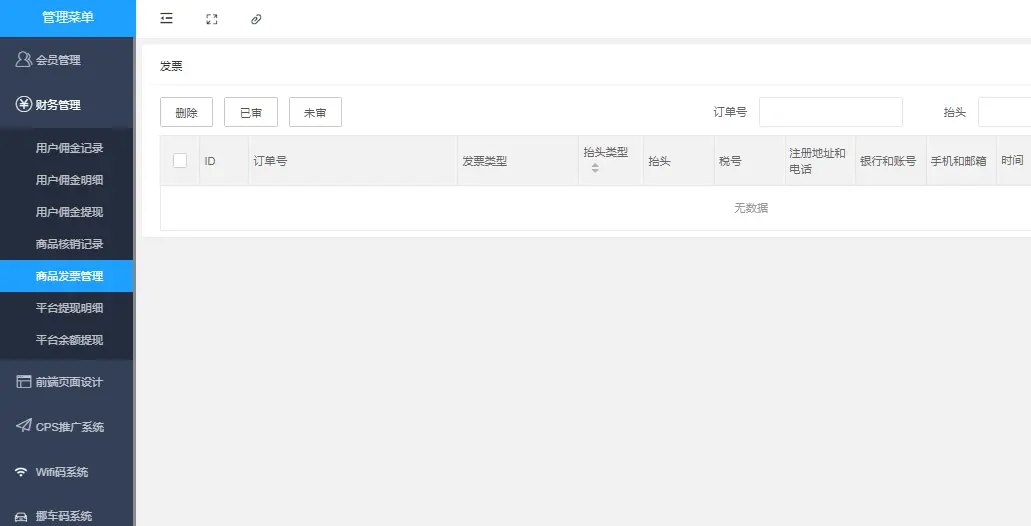Click the 手机和邮箱 column header

pyautogui.click(x=959, y=161)
